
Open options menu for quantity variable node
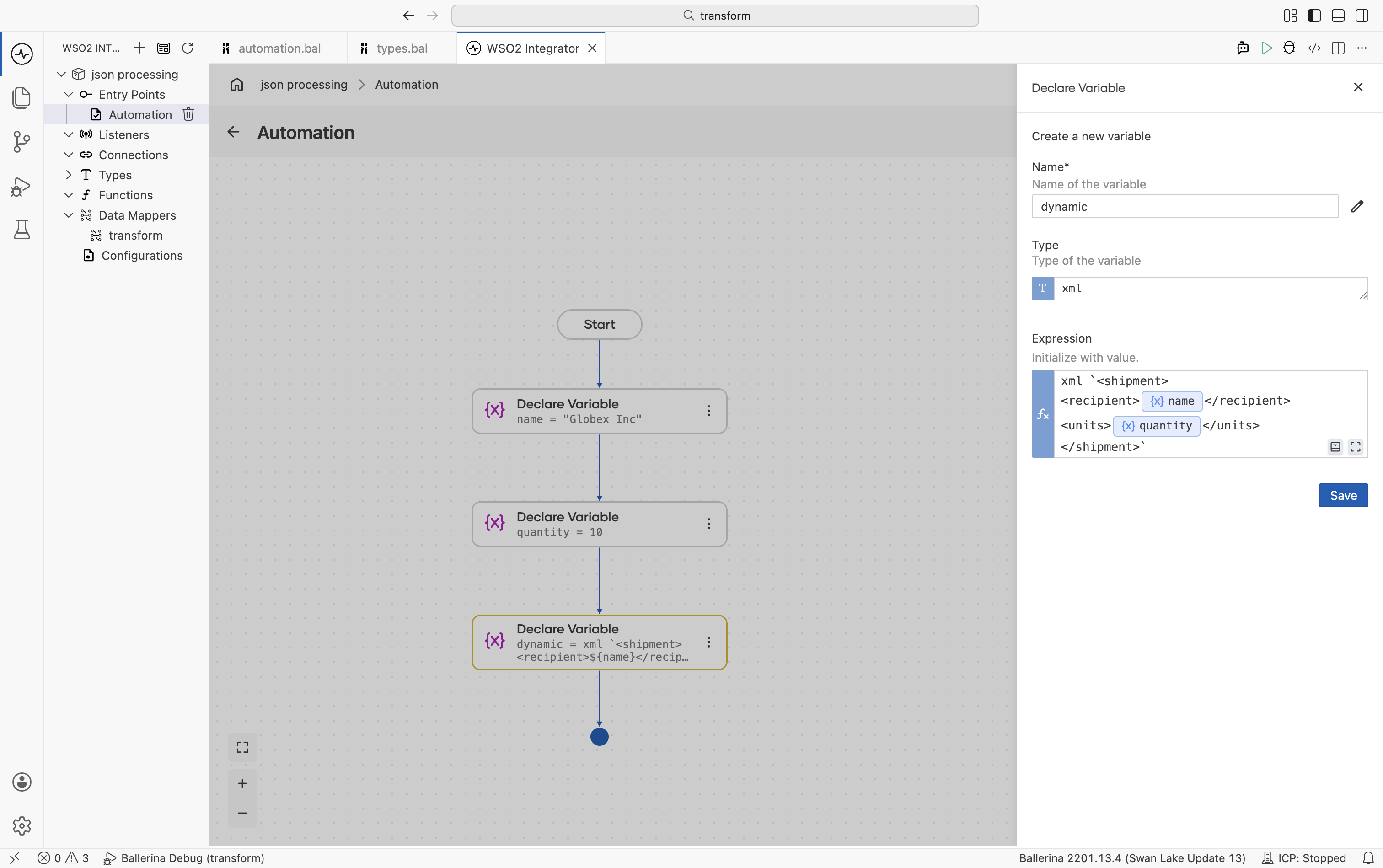[x=709, y=524]
